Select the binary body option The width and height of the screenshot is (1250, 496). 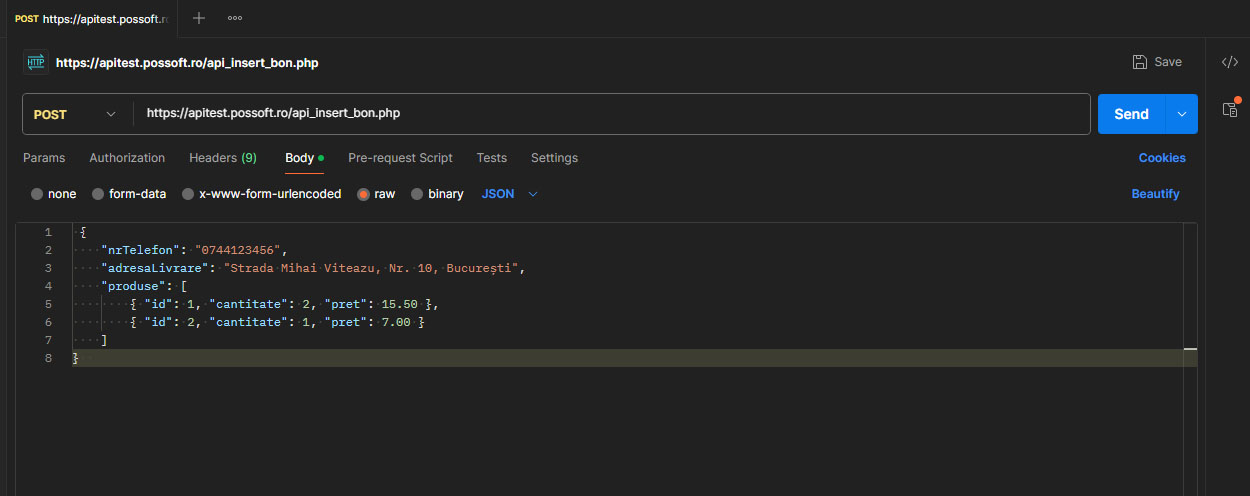tap(437, 194)
